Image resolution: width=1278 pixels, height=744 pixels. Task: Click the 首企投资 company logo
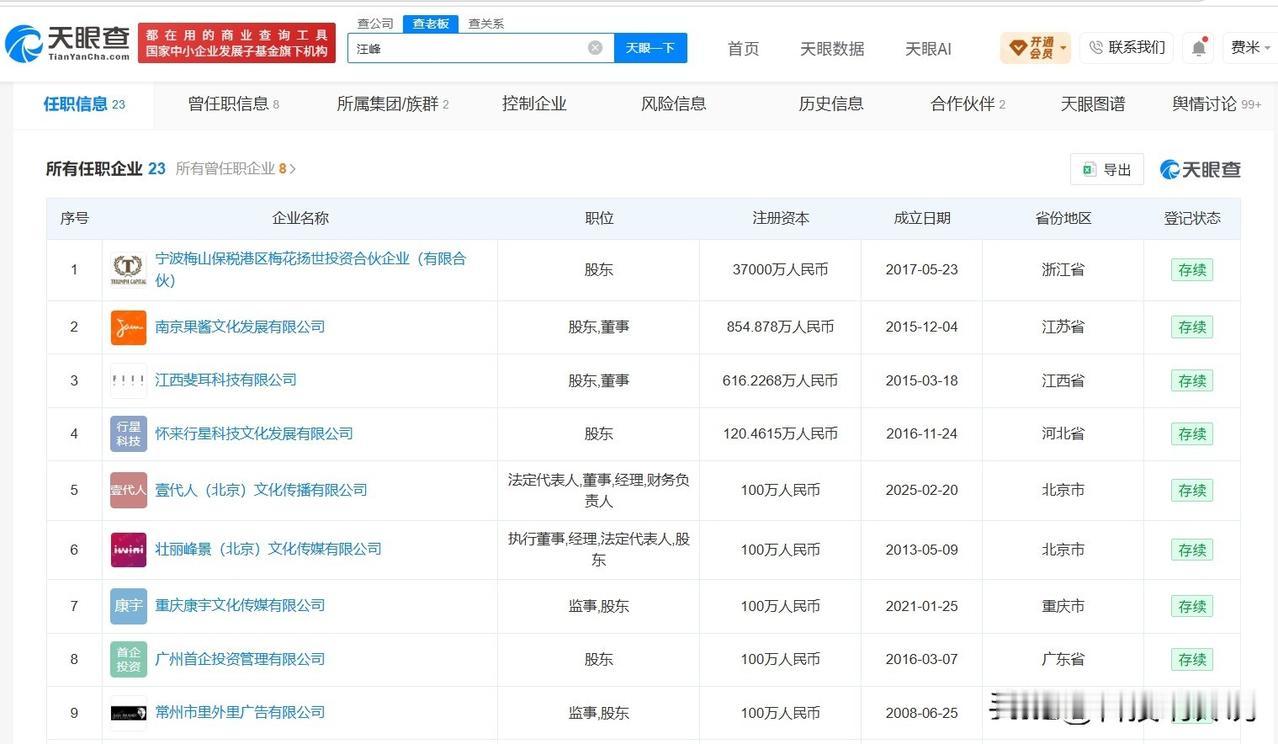click(x=128, y=659)
